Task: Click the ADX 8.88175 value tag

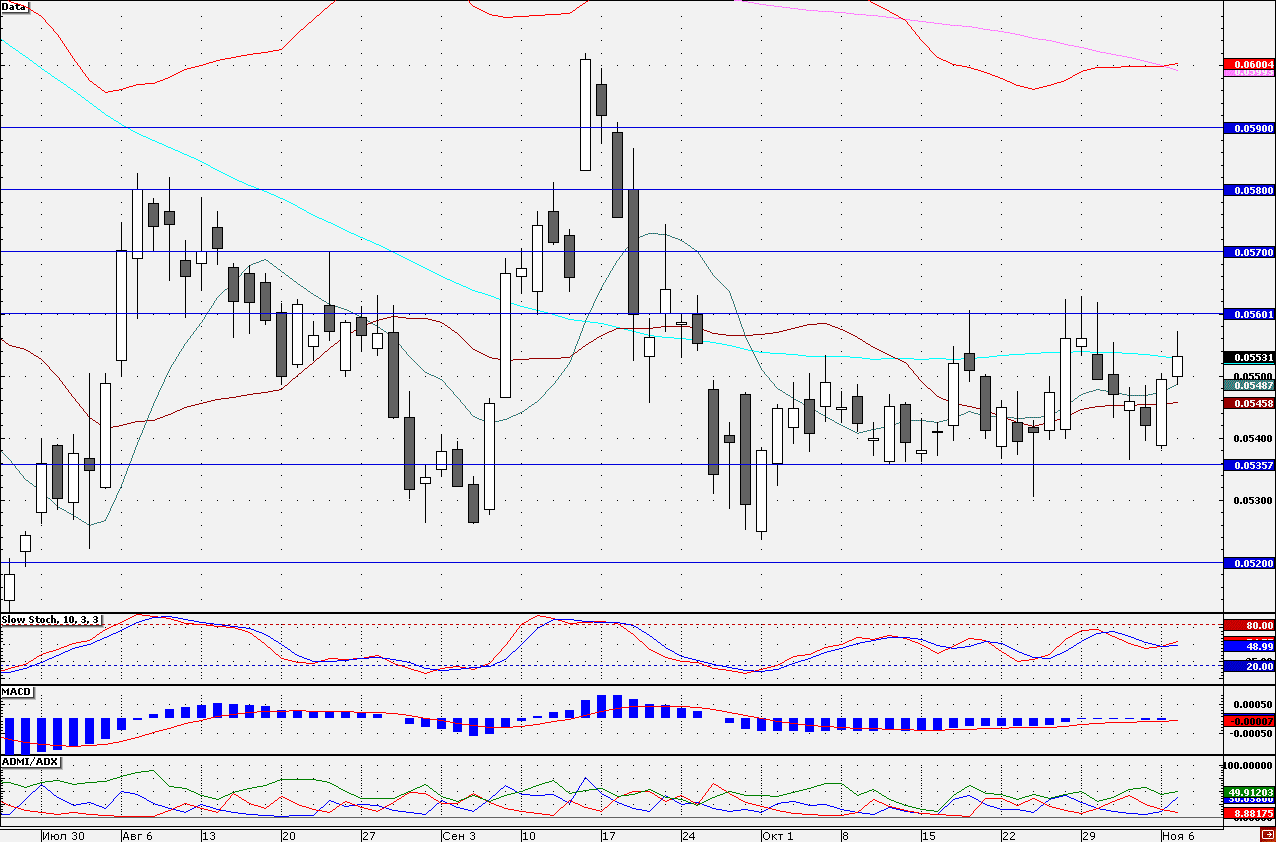Action: (x=1250, y=814)
